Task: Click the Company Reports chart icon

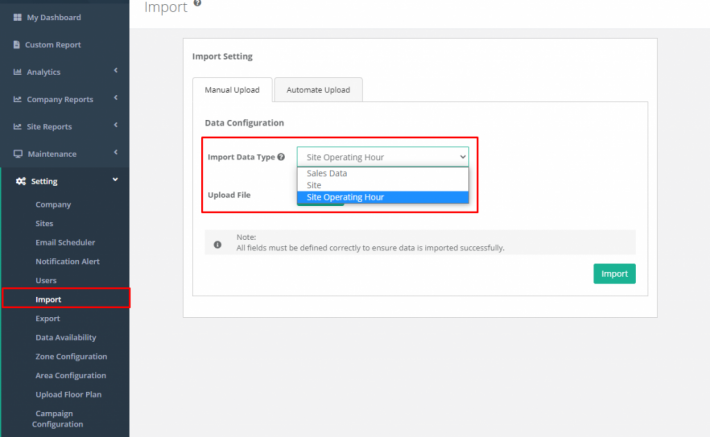Action: [x=17, y=99]
